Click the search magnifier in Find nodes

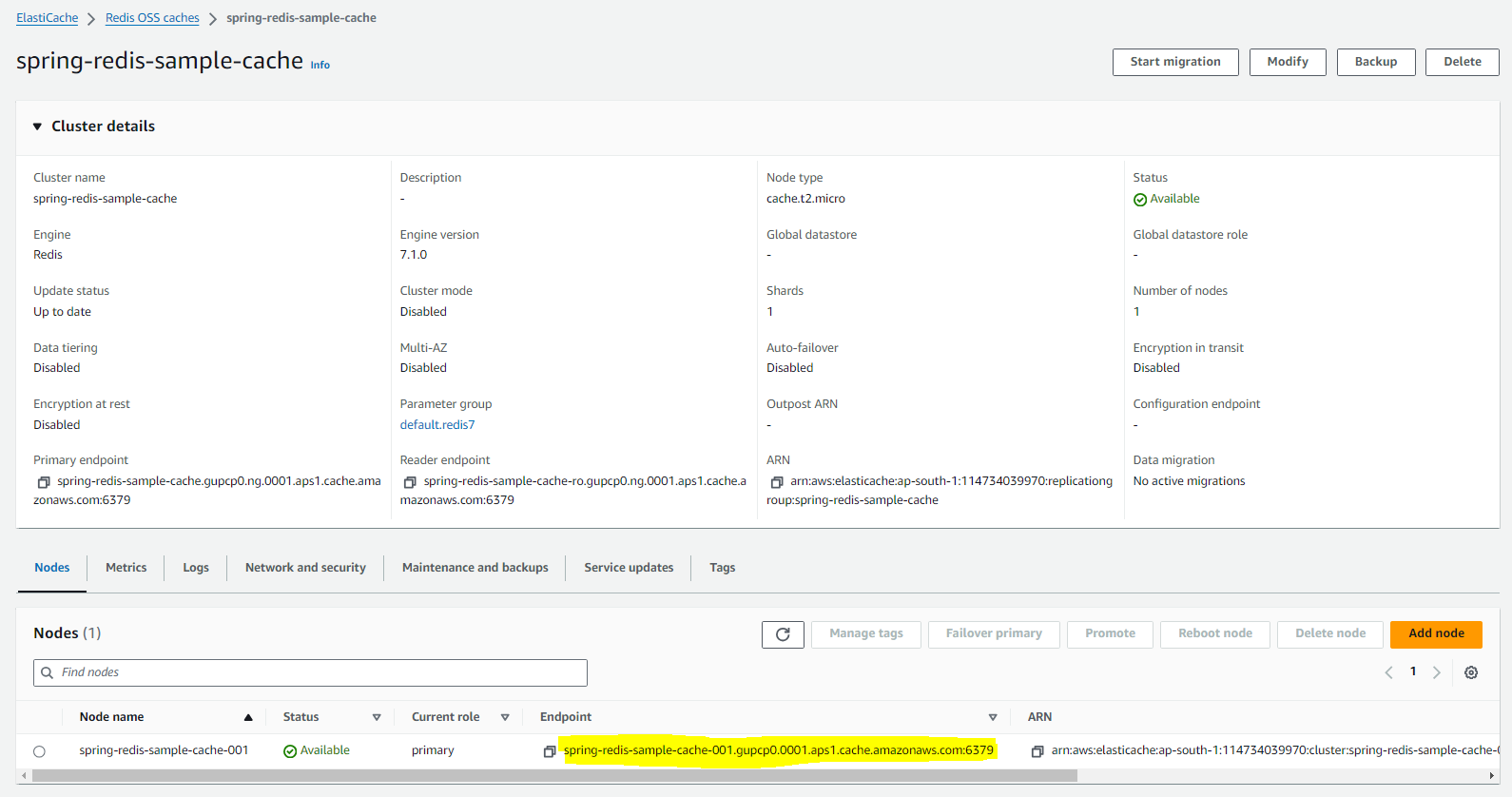pyautogui.click(x=47, y=672)
